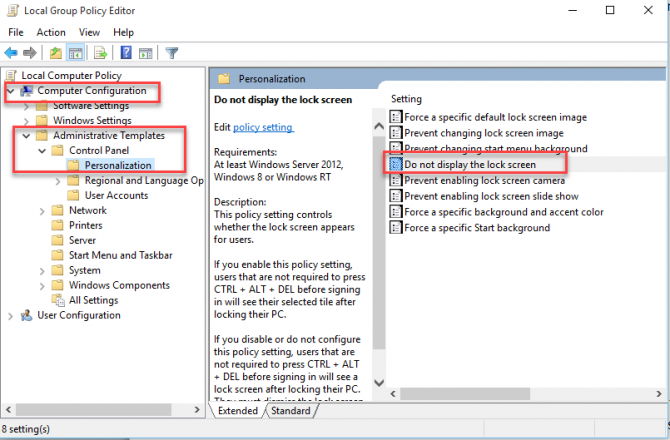Collapse the Administrative Templates node
Image resolution: width=670 pixels, height=440 pixels.
coord(26,136)
